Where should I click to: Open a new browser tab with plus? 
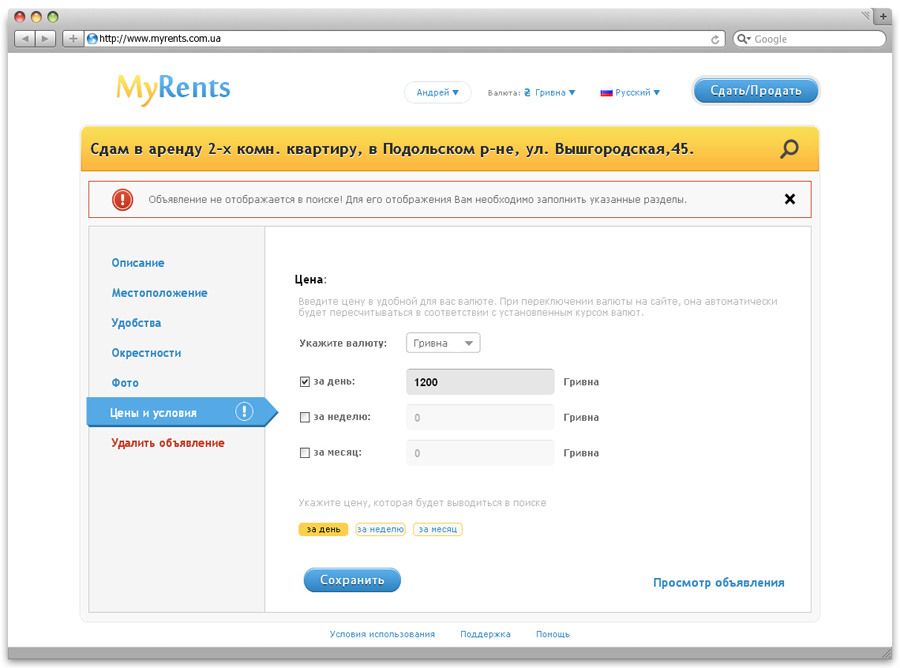tap(883, 16)
